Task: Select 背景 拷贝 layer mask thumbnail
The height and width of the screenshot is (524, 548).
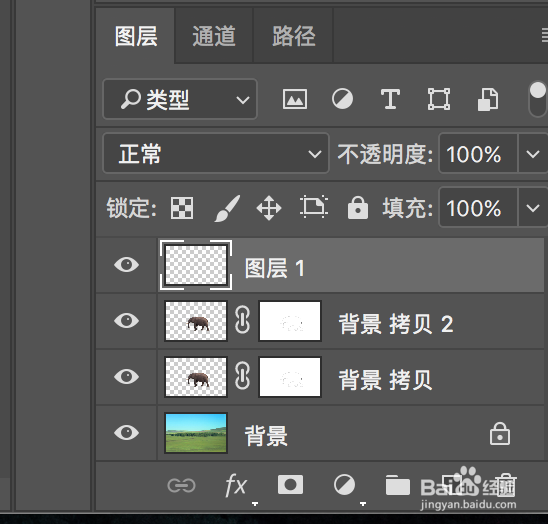Action: [290, 376]
